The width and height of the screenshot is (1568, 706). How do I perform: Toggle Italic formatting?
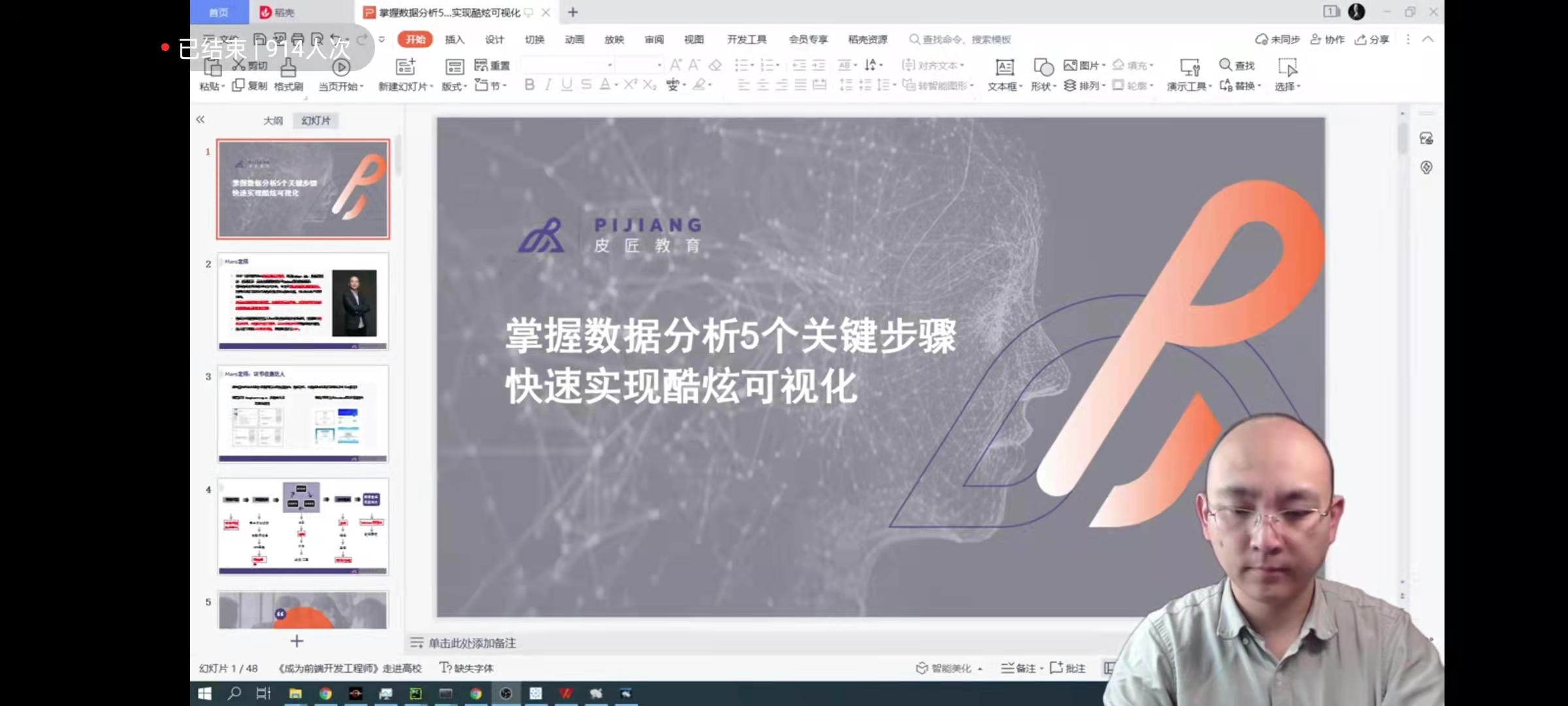pyautogui.click(x=548, y=84)
